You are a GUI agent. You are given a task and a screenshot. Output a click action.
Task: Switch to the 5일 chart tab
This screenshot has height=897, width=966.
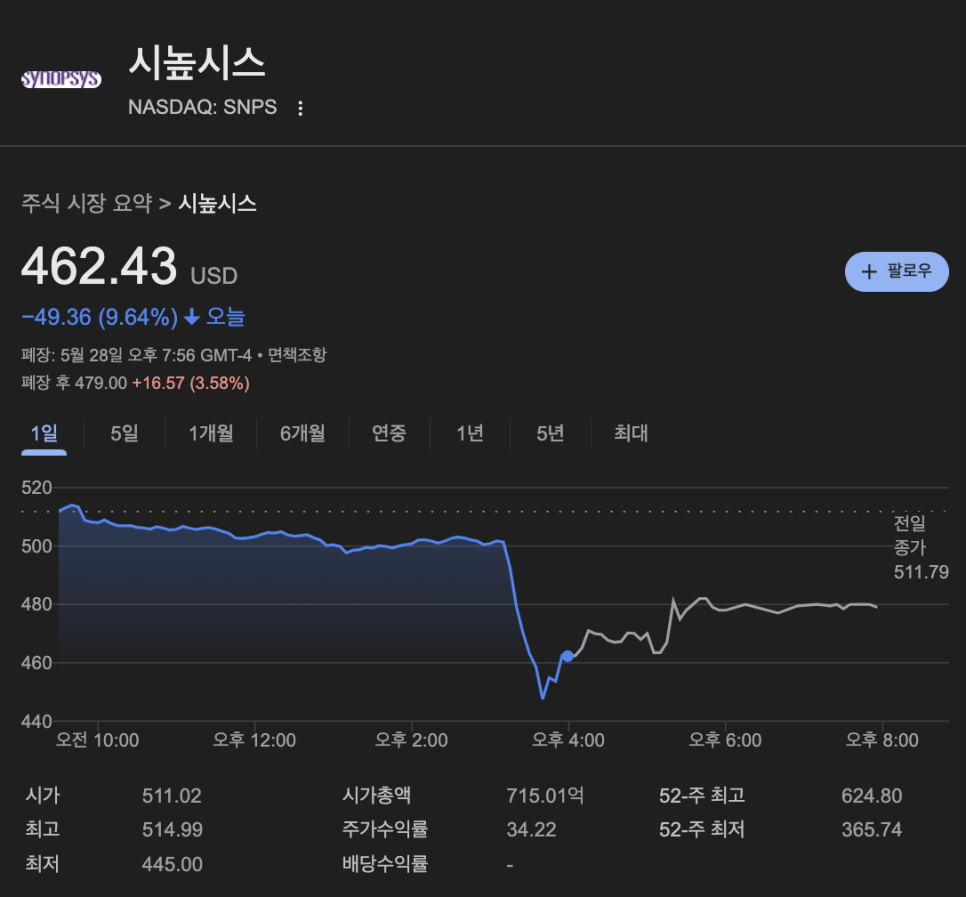coord(124,433)
